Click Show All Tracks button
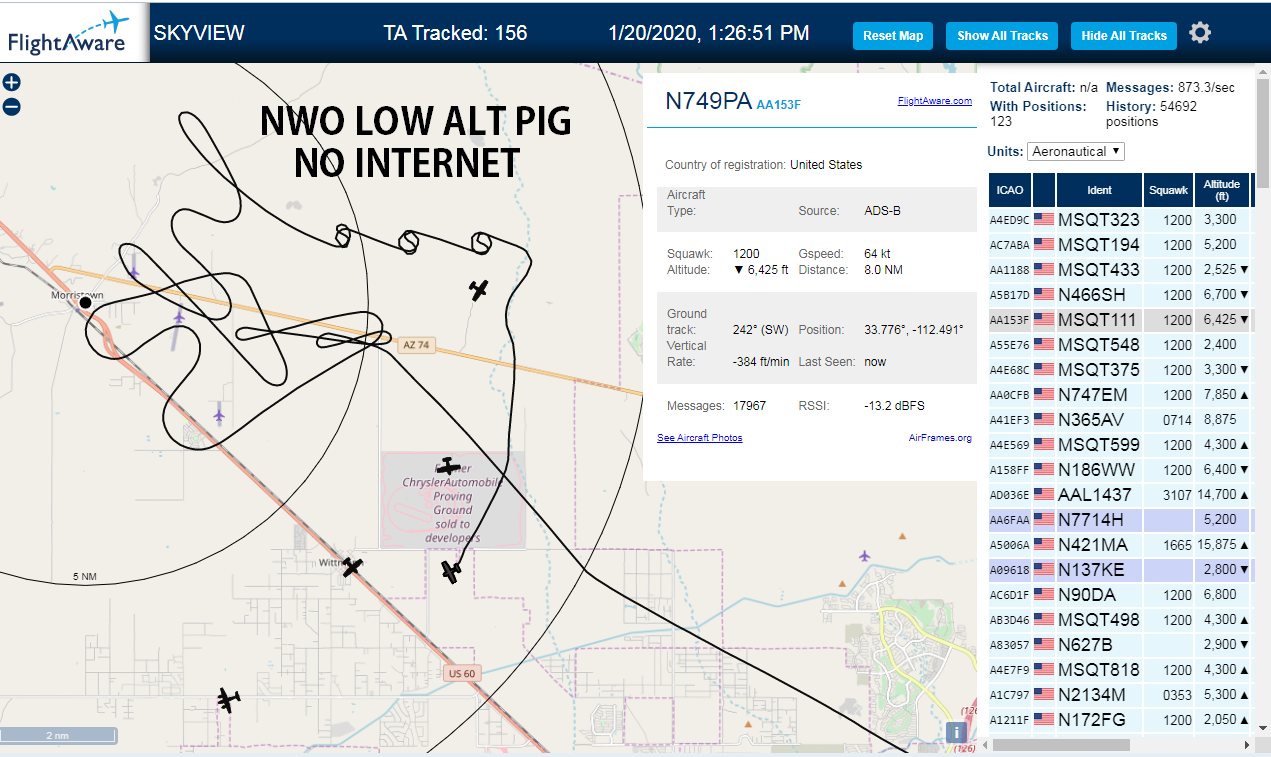 coord(1002,35)
